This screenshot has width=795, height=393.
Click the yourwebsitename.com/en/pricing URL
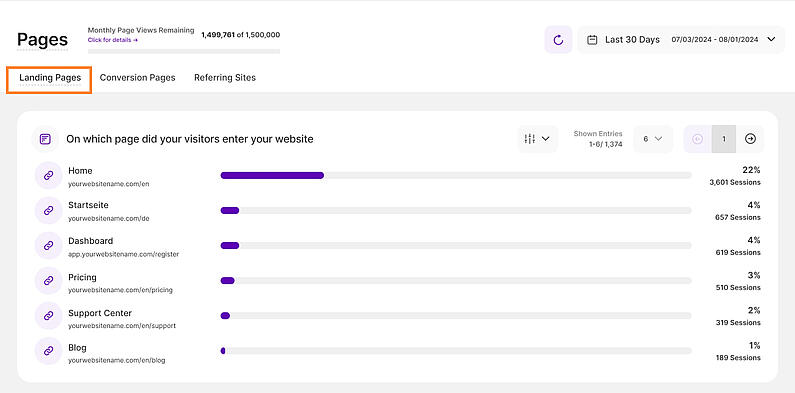click(120, 290)
